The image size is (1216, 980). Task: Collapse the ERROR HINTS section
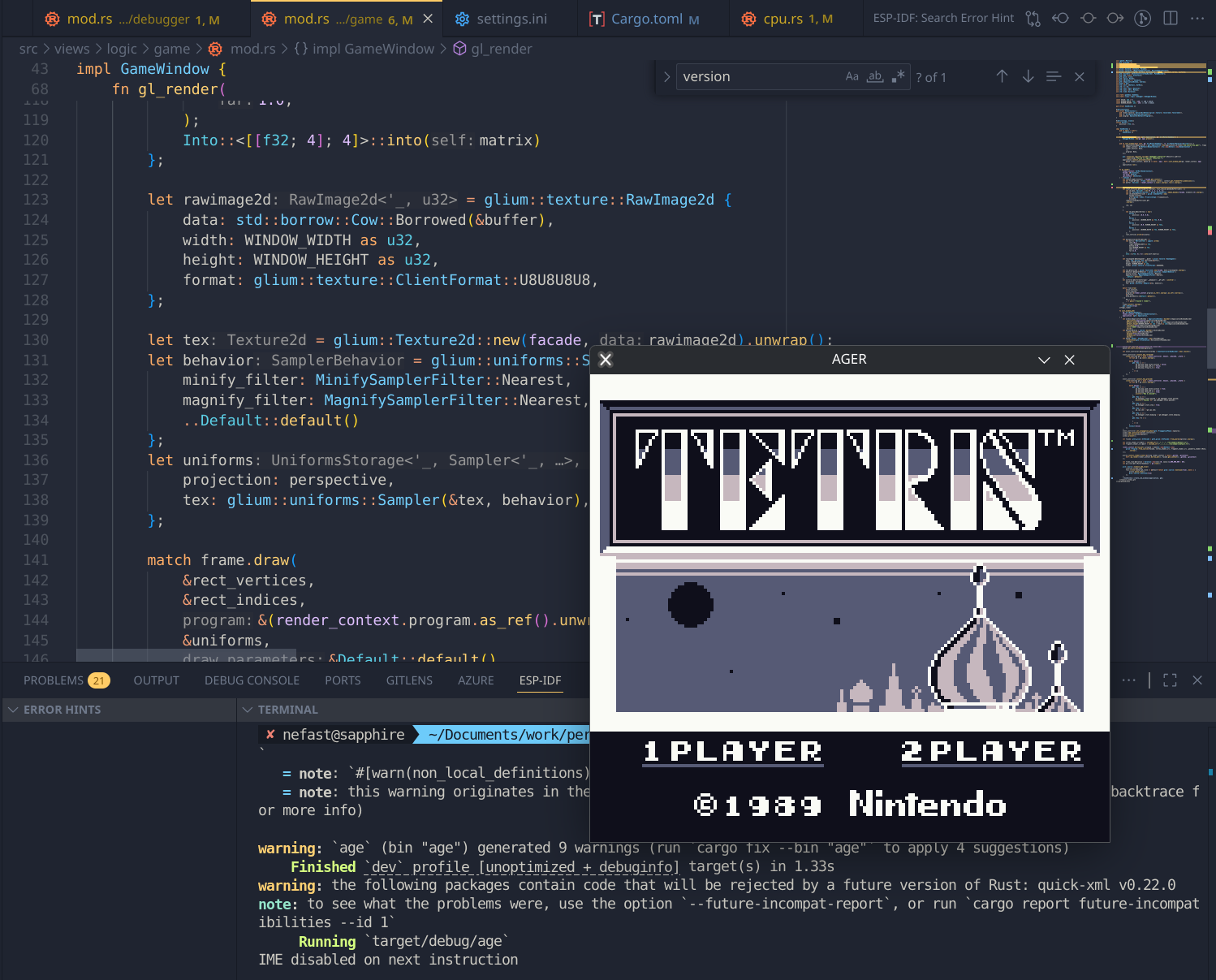coord(13,710)
